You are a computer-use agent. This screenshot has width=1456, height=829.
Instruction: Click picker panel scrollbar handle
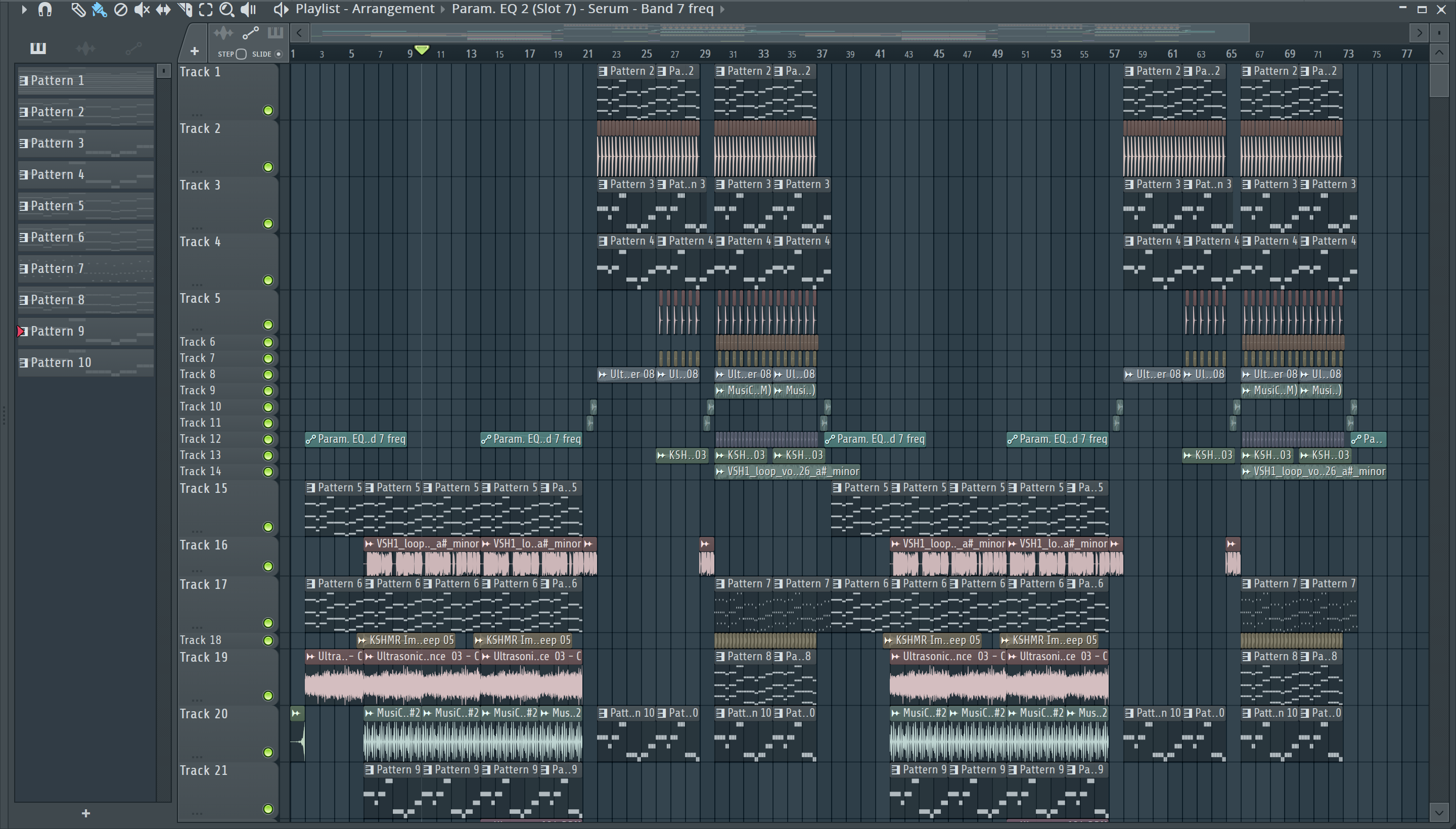click(163, 71)
